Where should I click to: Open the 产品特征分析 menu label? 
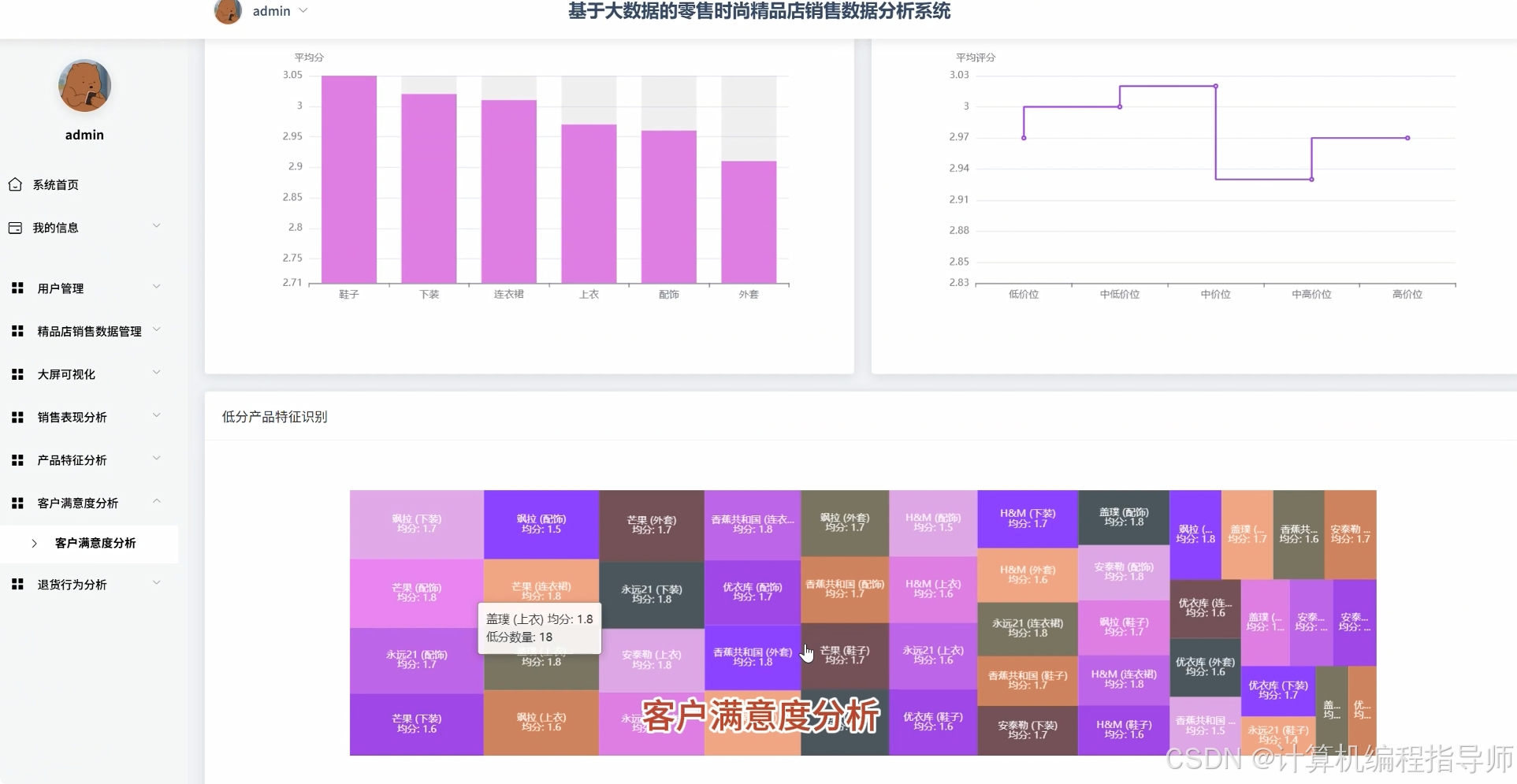click(x=72, y=460)
